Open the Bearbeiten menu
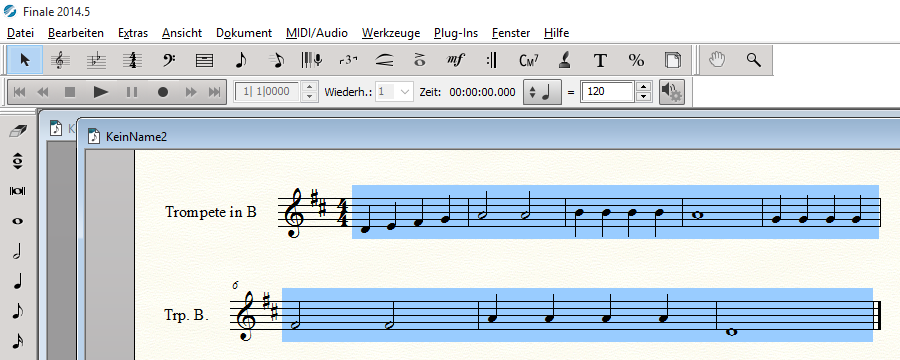The image size is (900, 360). pos(76,33)
